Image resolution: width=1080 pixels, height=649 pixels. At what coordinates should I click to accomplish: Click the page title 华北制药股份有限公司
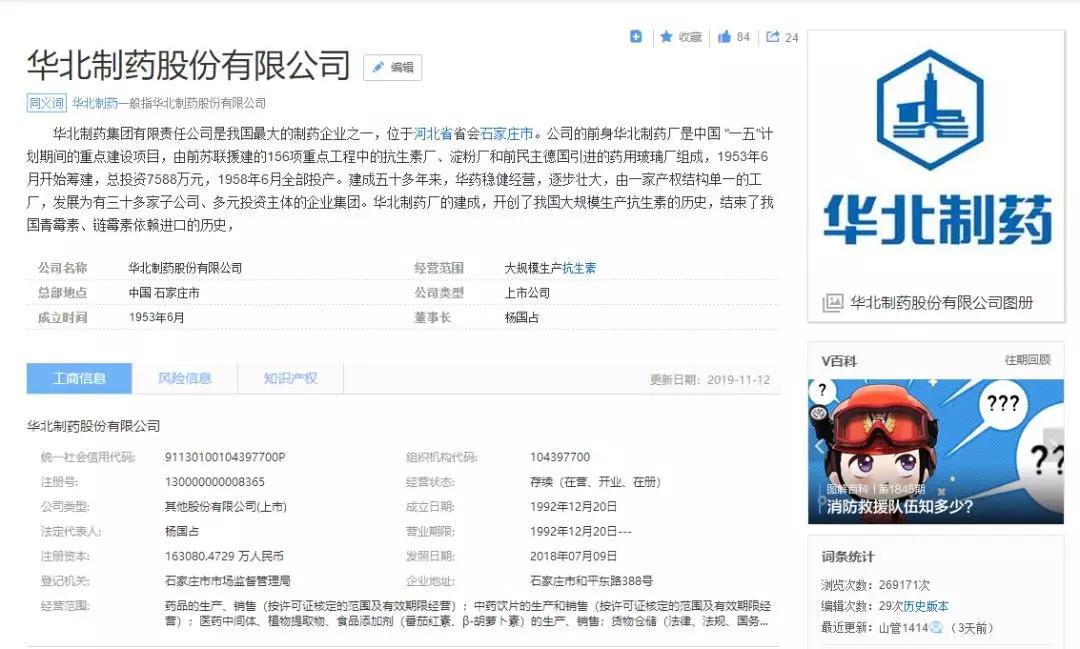pyautogui.click(x=189, y=65)
